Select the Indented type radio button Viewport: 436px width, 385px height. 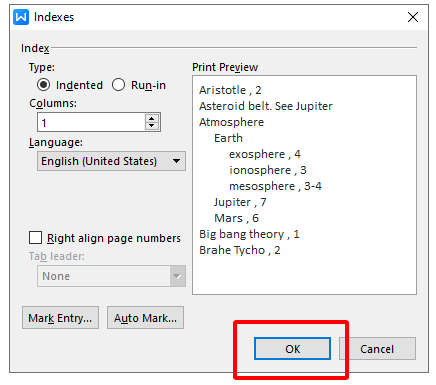click(44, 85)
